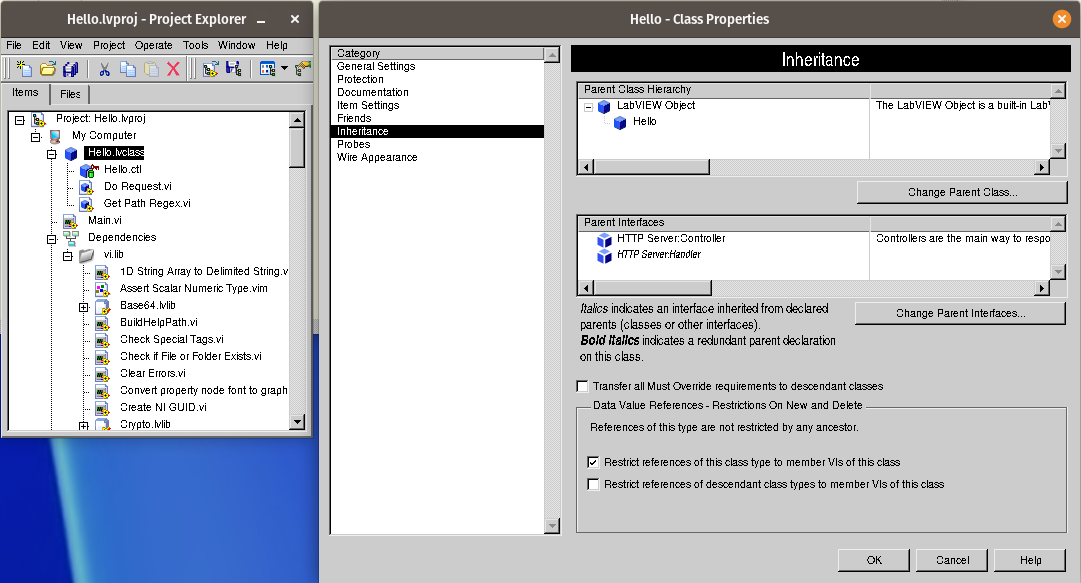Open the Window menu
This screenshot has width=1081, height=583.
tap(236, 45)
